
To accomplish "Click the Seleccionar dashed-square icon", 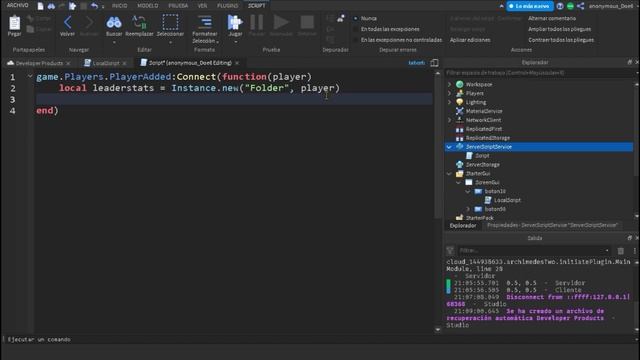I will point(170,22).
